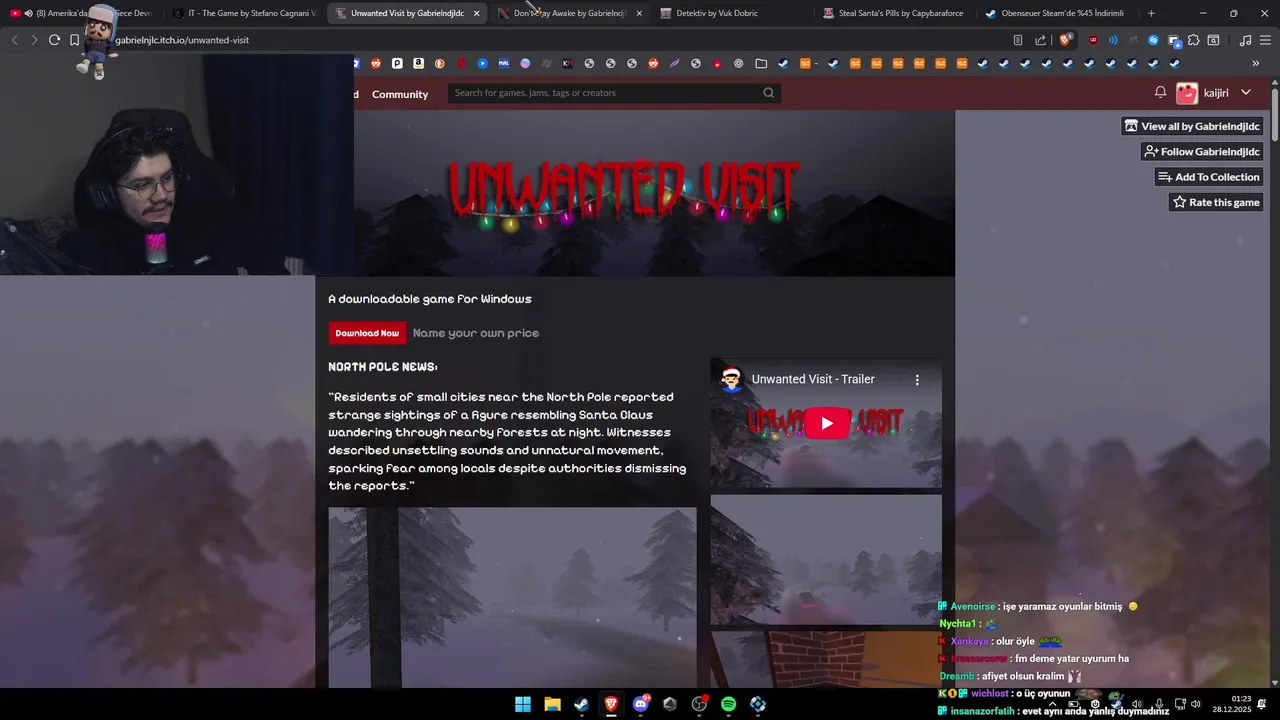Switch to IT - The Game tab
This screenshot has width=1280, height=720.
tap(245, 13)
